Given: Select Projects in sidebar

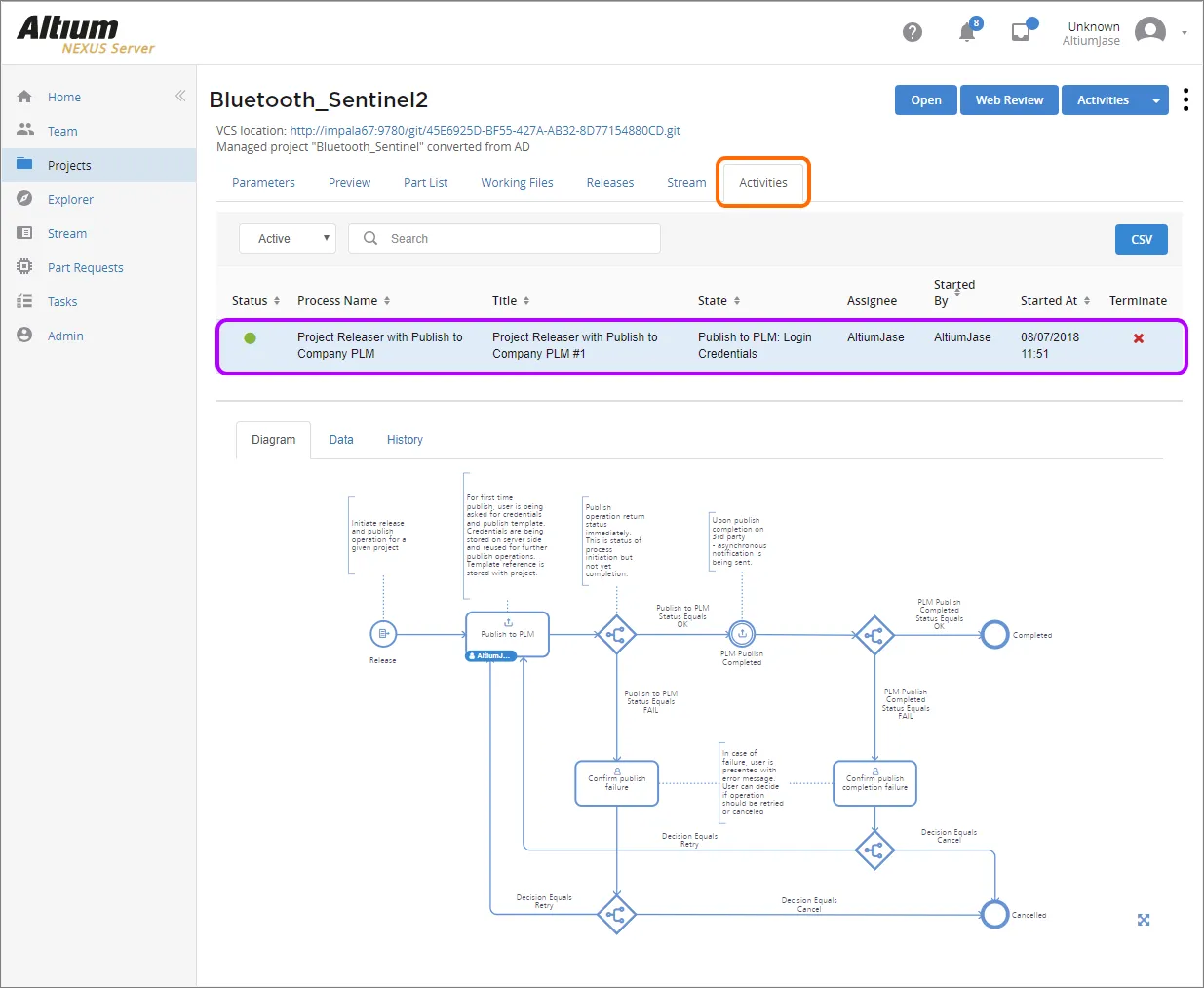Looking at the screenshot, I should 69,165.
